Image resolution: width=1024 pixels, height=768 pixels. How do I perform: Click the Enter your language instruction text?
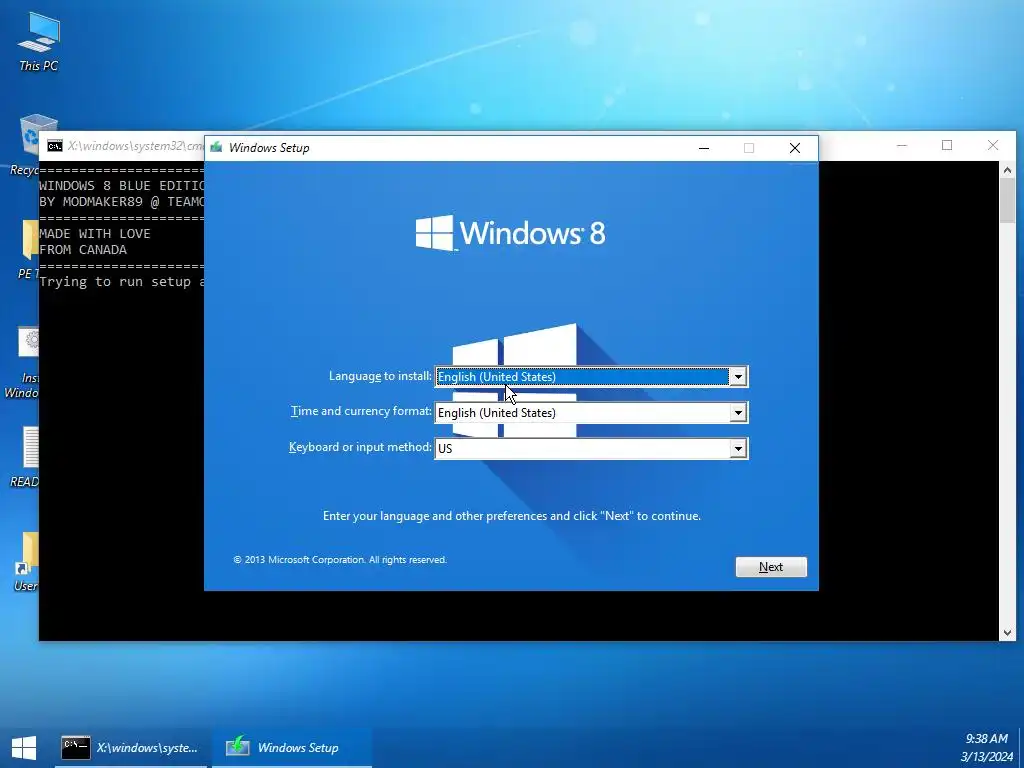(512, 516)
